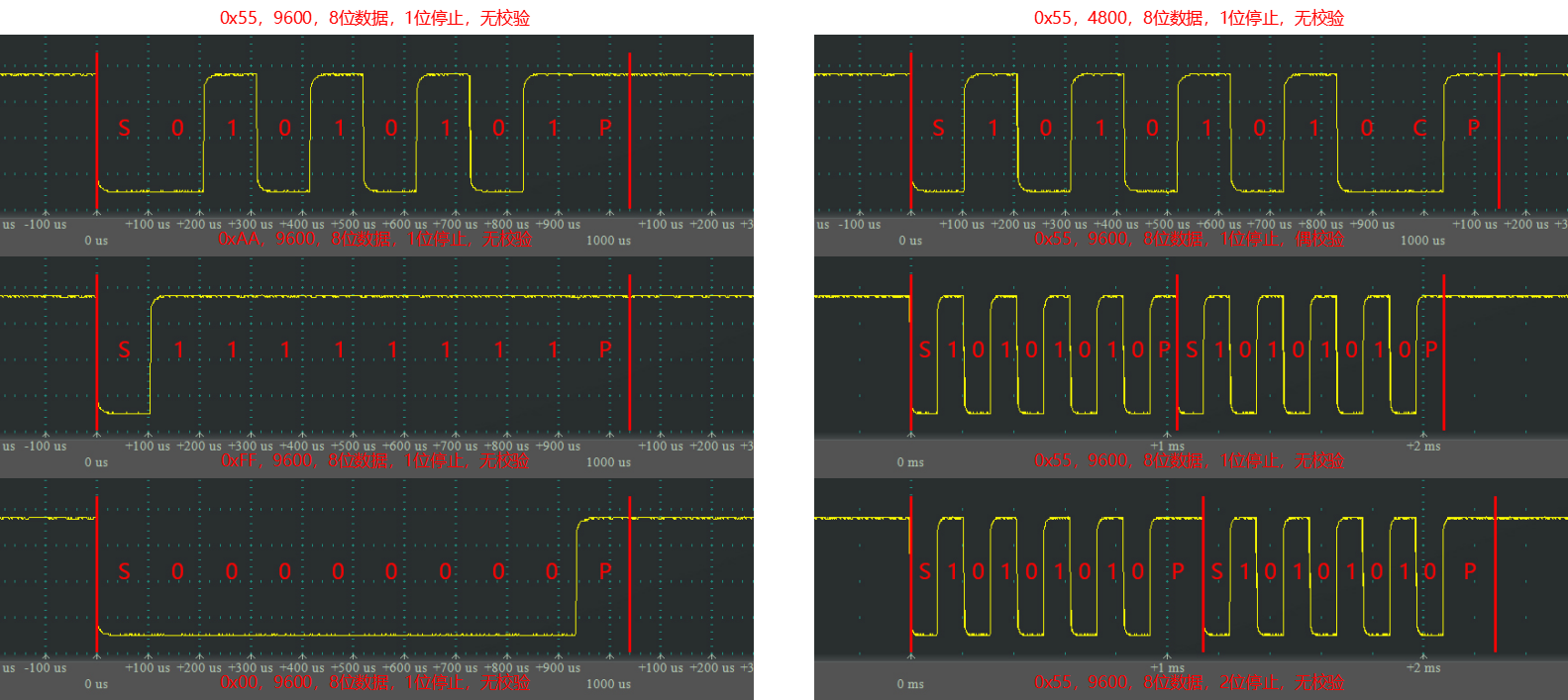Screen dimensions: 1568x700
Task: Select the middle red cursor in 2位停止 waveform
Action: (1202, 594)
